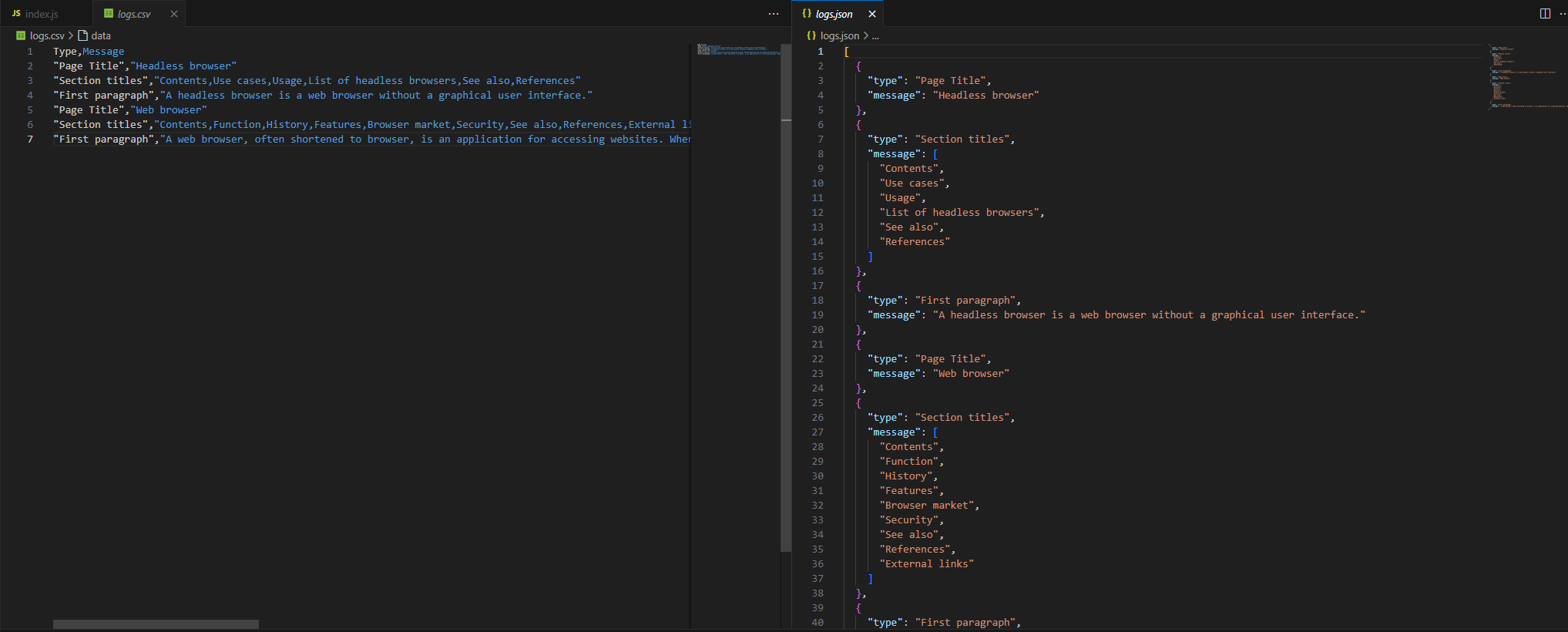Switch to the index.js tab
This screenshot has width=1568, height=632.
tap(42, 14)
